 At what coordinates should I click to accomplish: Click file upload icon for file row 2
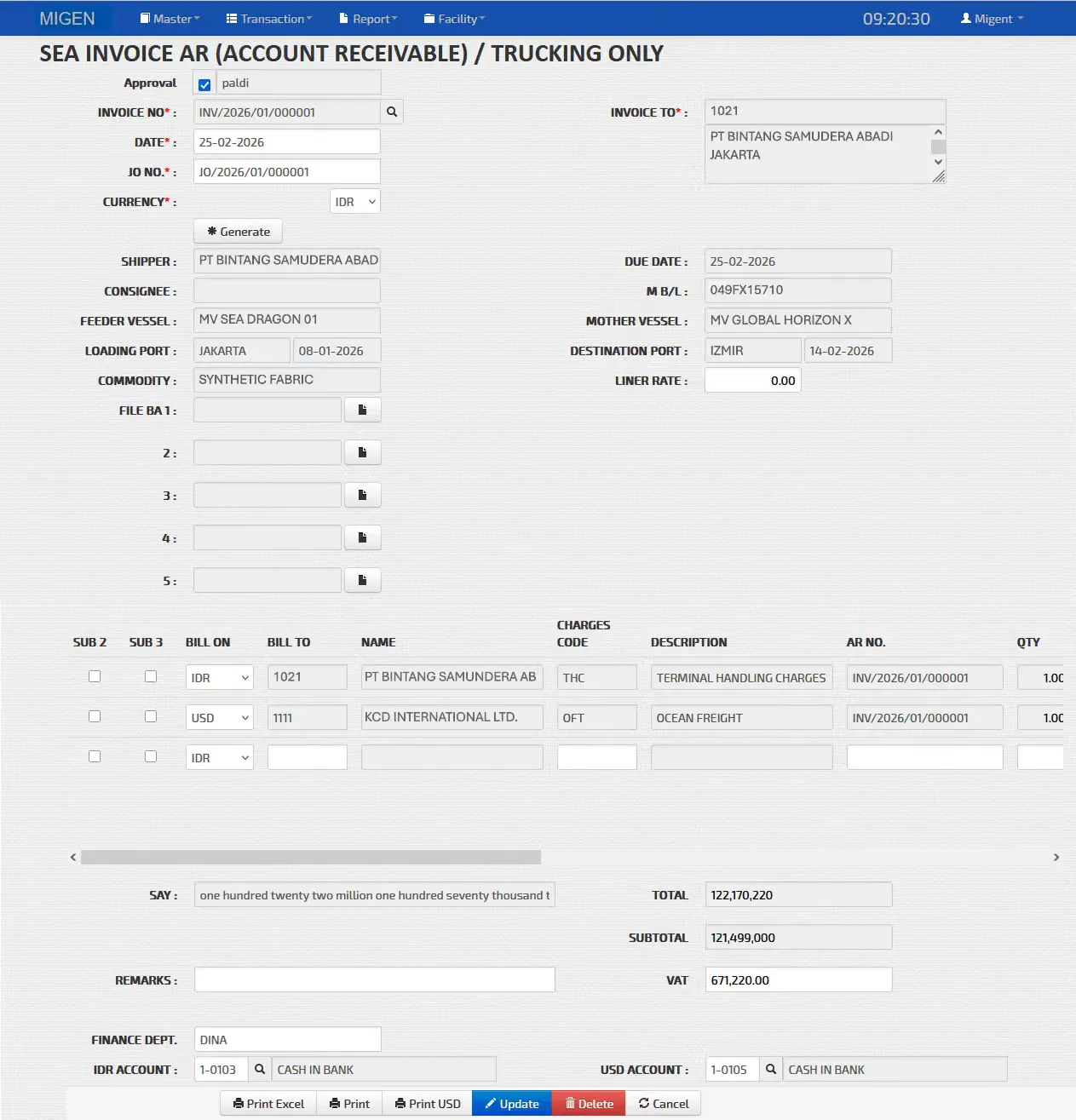click(x=362, y=452)
